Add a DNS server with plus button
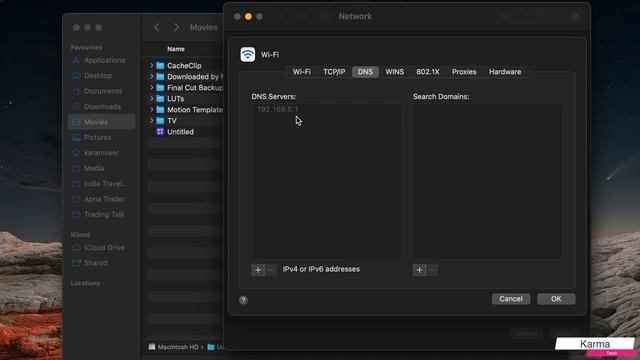 point(258,270)
